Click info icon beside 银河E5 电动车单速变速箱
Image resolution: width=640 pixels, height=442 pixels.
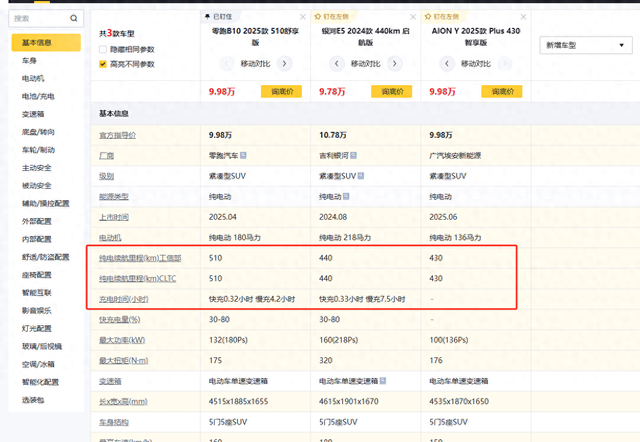[383, 380]
